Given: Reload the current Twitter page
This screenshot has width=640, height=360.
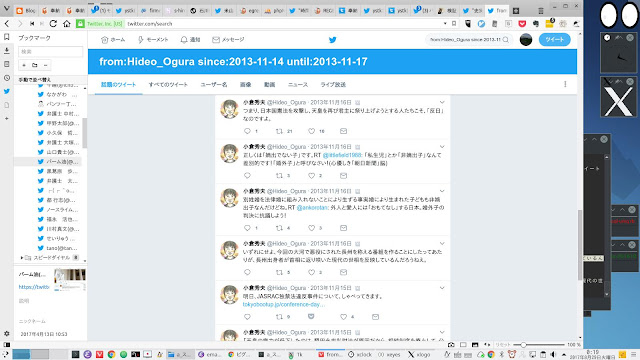Looking at the screenshot, I should [x=53, y=24].
